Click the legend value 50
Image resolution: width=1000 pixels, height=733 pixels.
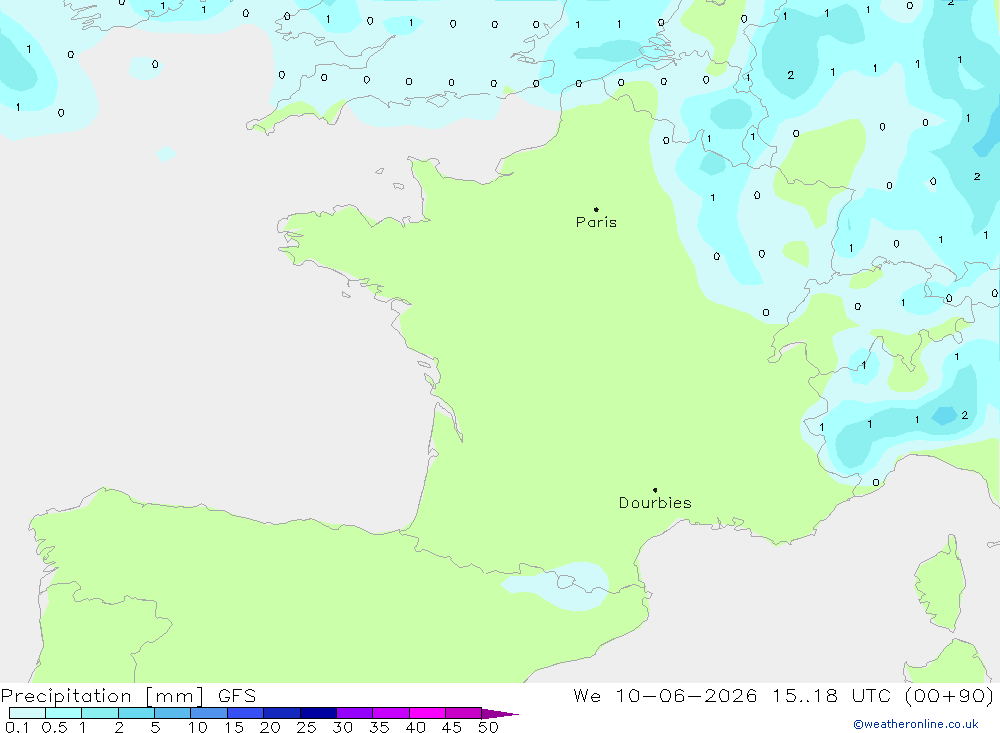coord(488,727)
